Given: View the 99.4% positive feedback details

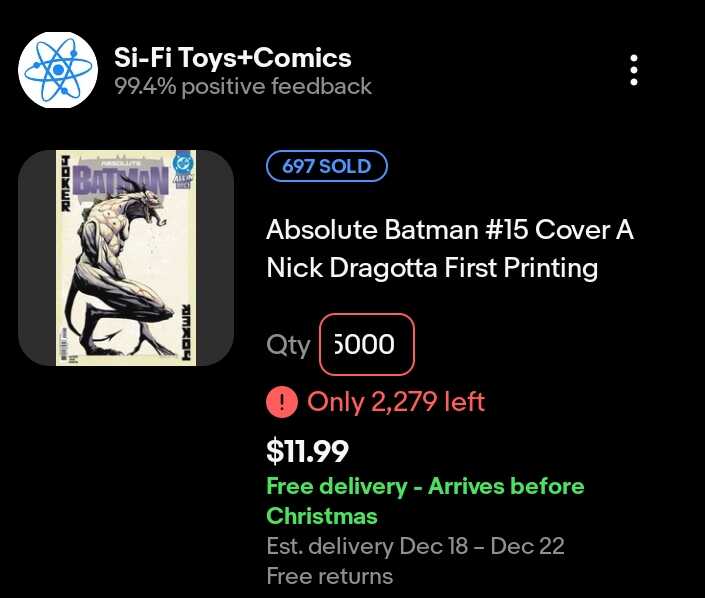Looking at the screenshot, I should point(243,87).
